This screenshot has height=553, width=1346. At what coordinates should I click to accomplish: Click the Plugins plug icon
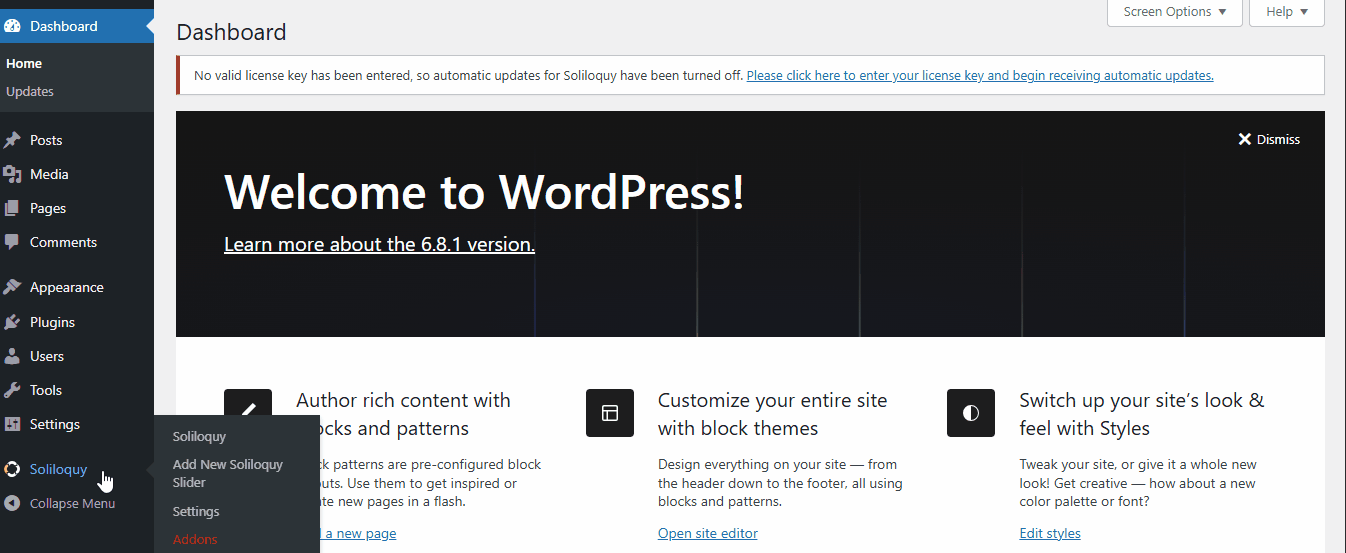[12, 322]
